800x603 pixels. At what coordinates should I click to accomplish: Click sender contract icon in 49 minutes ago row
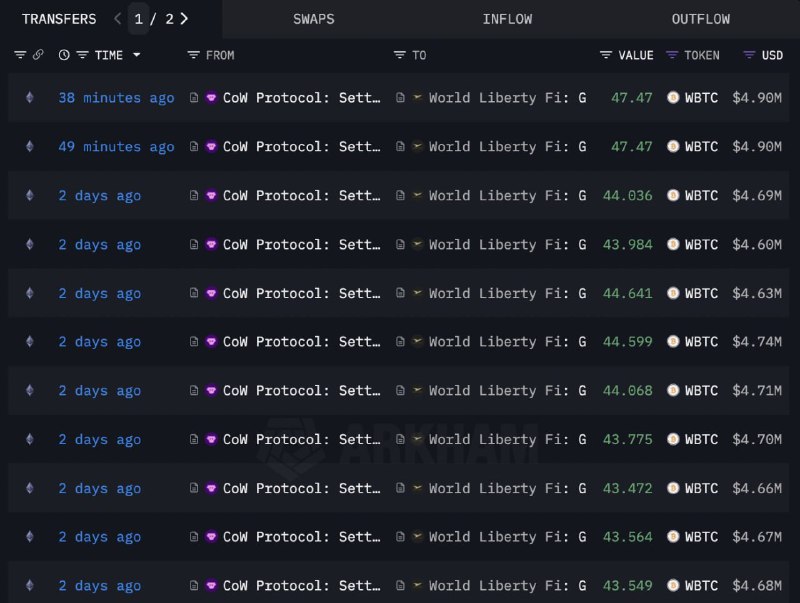[x=194, y=146]
